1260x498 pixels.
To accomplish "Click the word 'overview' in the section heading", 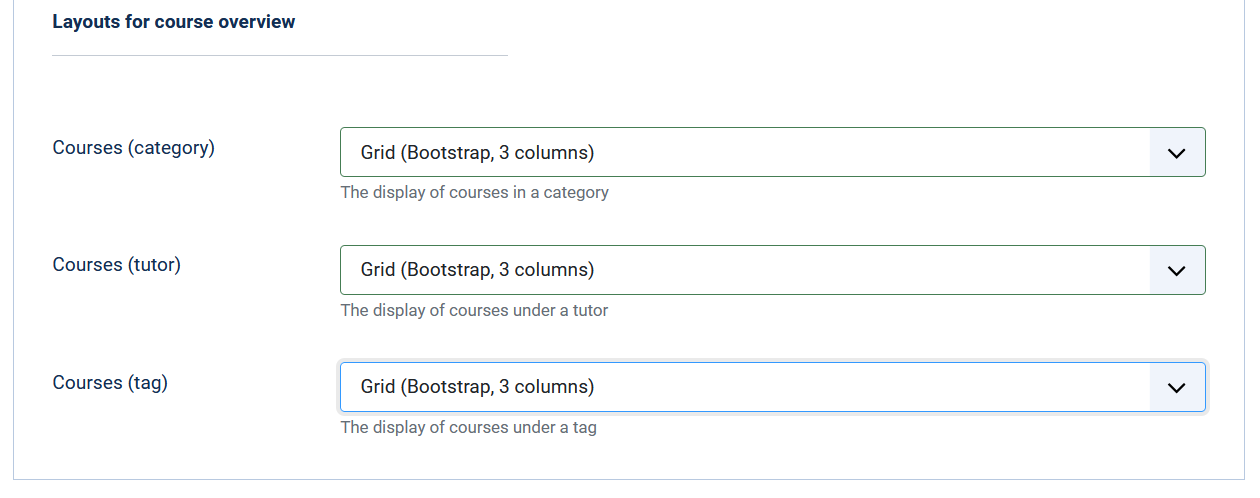I will 259,22.
